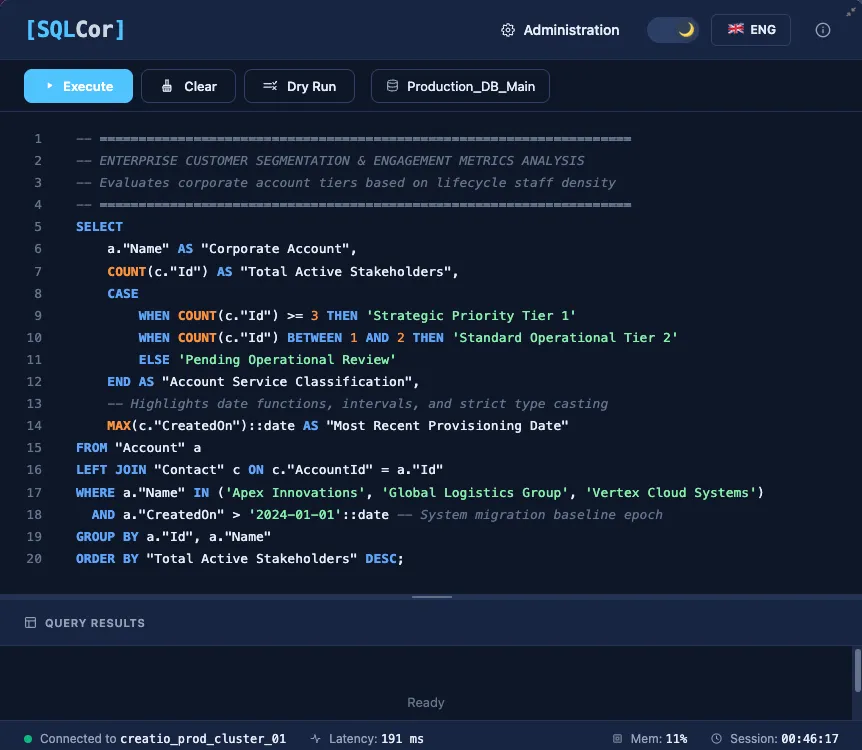This screenshot has height=750, width=862.
Task: Click 'Vertex Cloud Systems' string
Action: coord(671,493)
